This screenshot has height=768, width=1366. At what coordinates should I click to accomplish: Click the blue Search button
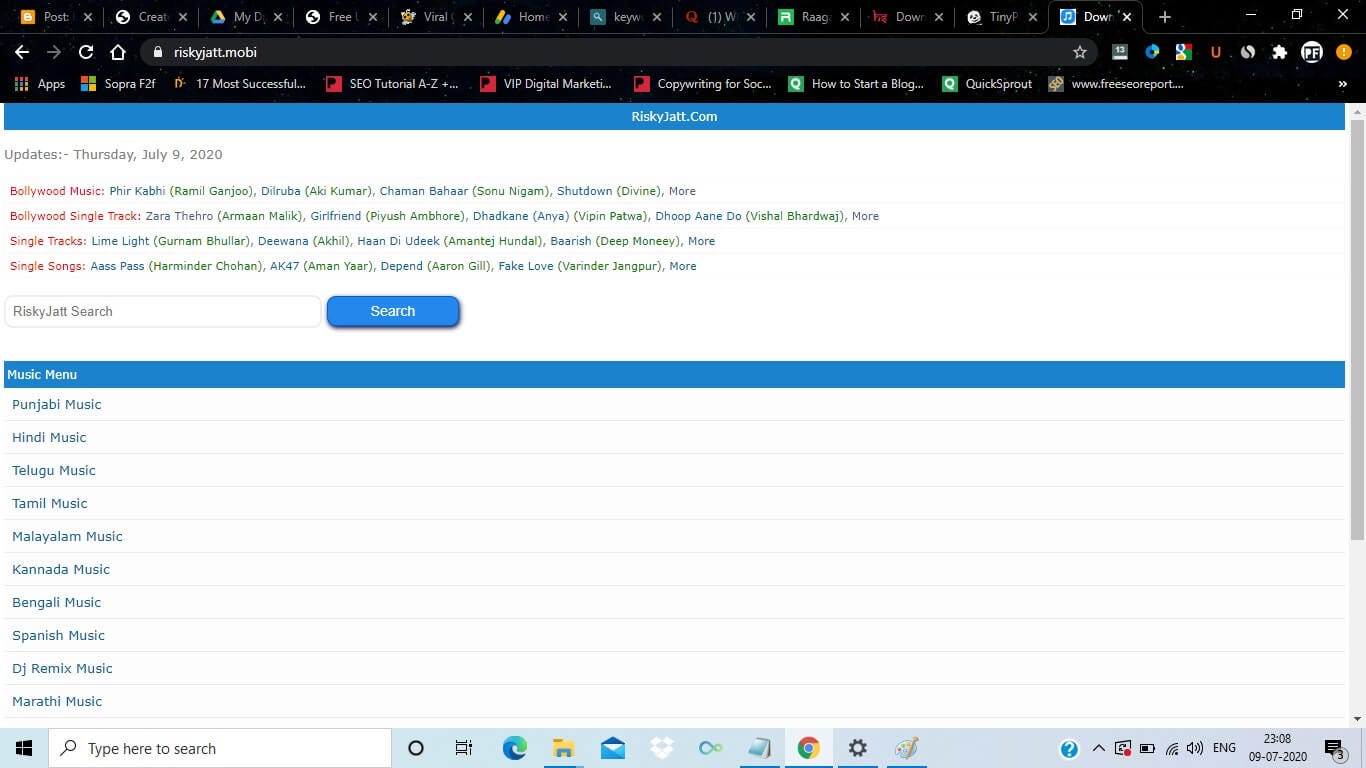click(x=393, y=311)
